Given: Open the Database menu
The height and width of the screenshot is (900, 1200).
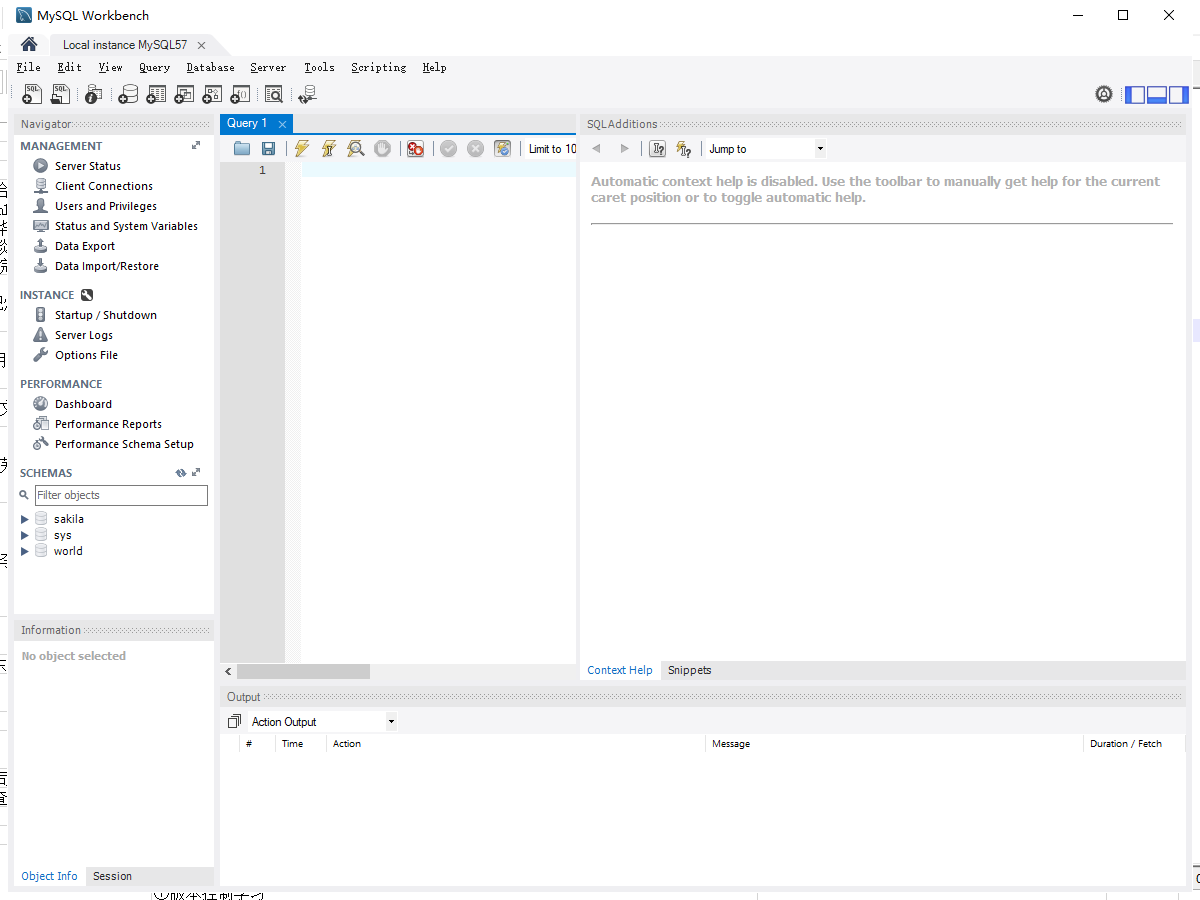Looking at the screenshot, I should click(x=210, y=67).
